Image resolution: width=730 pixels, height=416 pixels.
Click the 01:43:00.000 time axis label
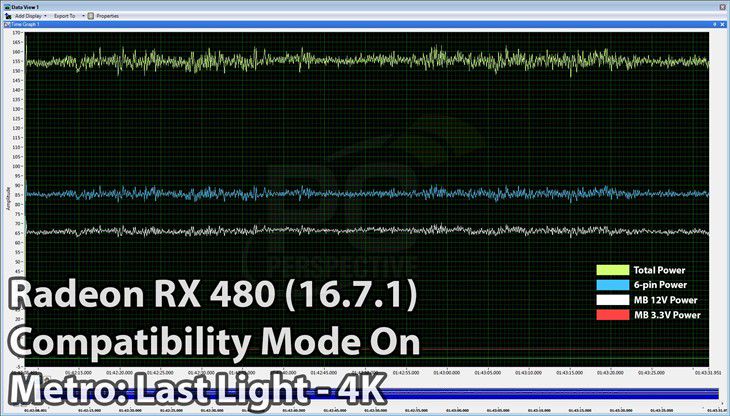tap(446, 373)
